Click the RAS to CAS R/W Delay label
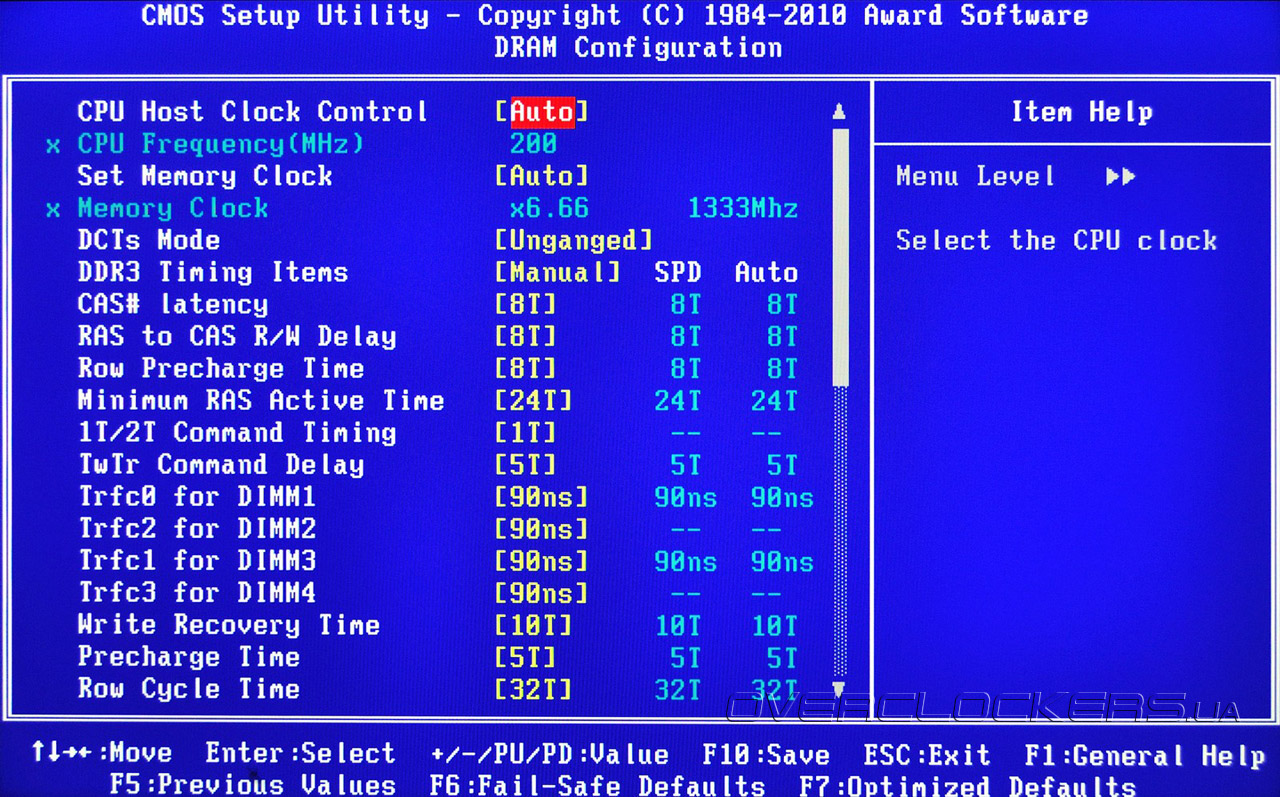Image resolution: width=1280 pixels, height=797 pixels. click(237, 336)
